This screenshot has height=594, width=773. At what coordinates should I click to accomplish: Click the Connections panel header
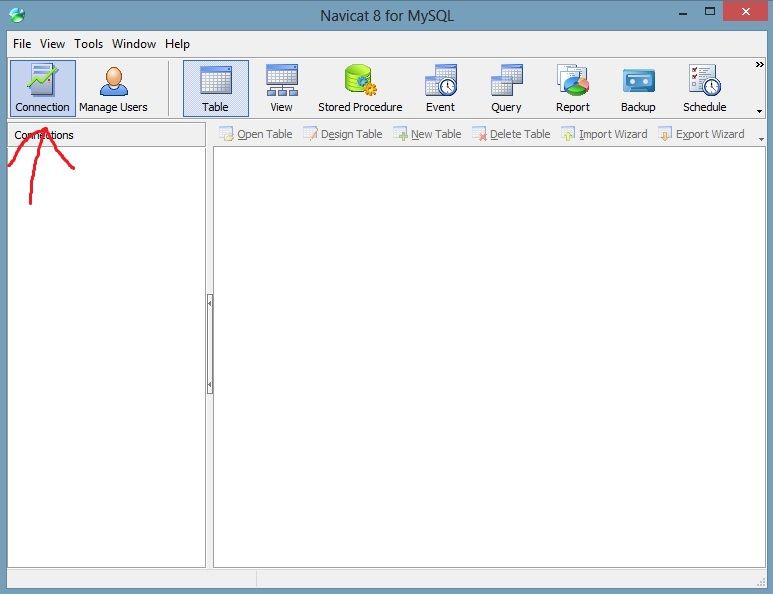(x=106, y=135)
